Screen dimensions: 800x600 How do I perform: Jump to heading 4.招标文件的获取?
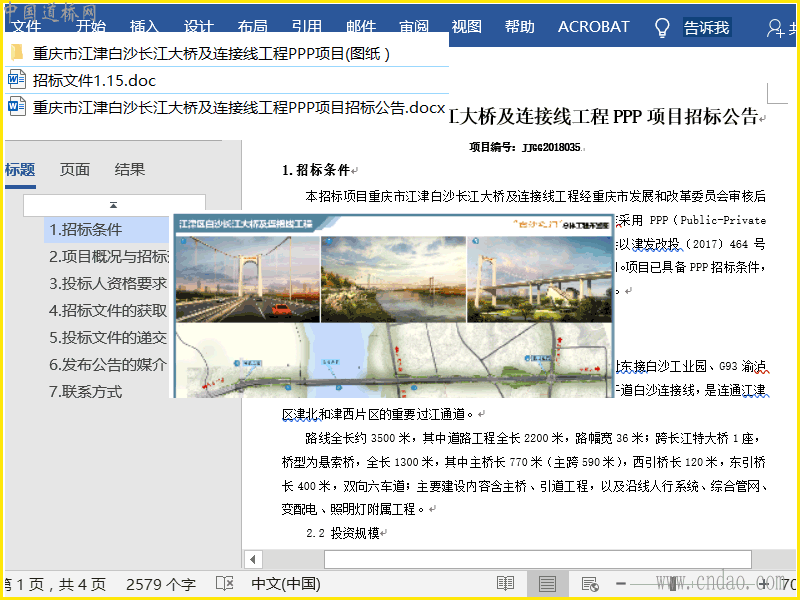click(x=108, y=311)
